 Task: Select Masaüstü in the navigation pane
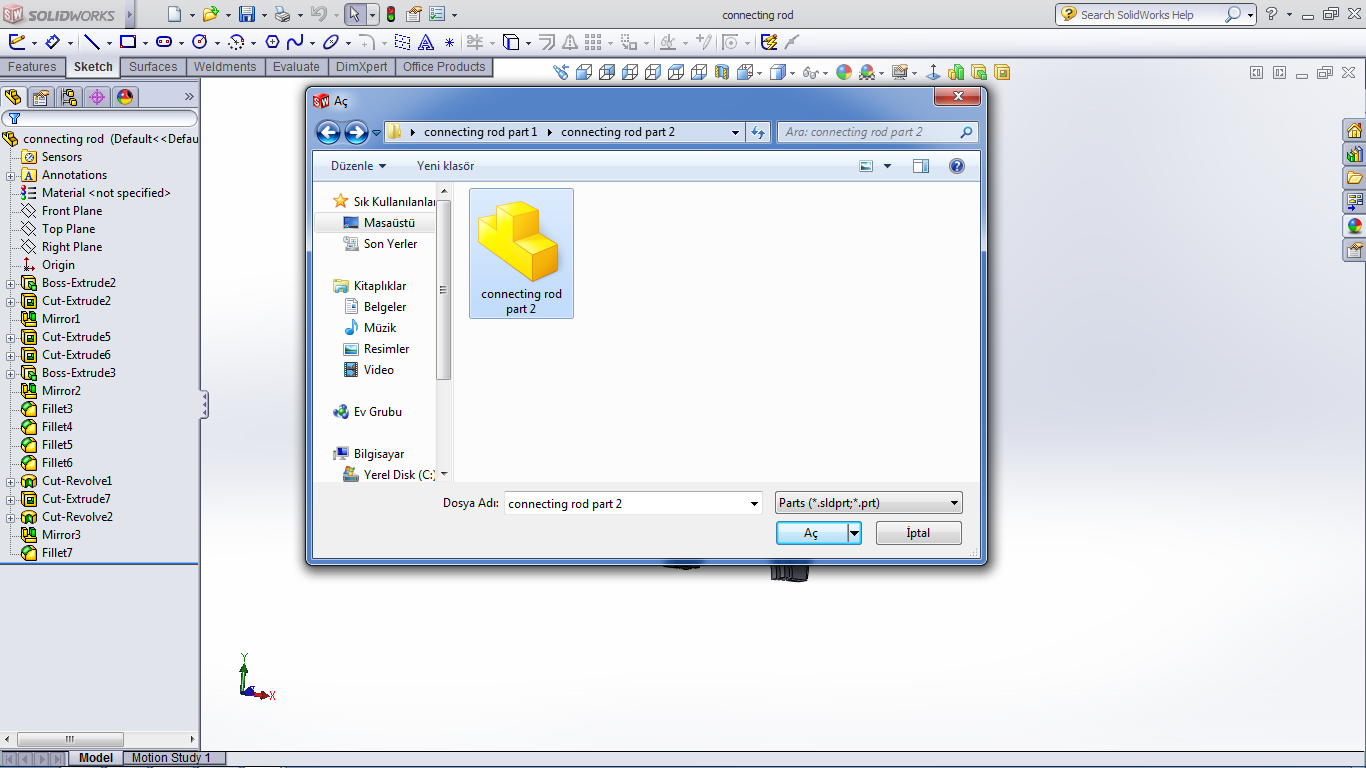388,223
